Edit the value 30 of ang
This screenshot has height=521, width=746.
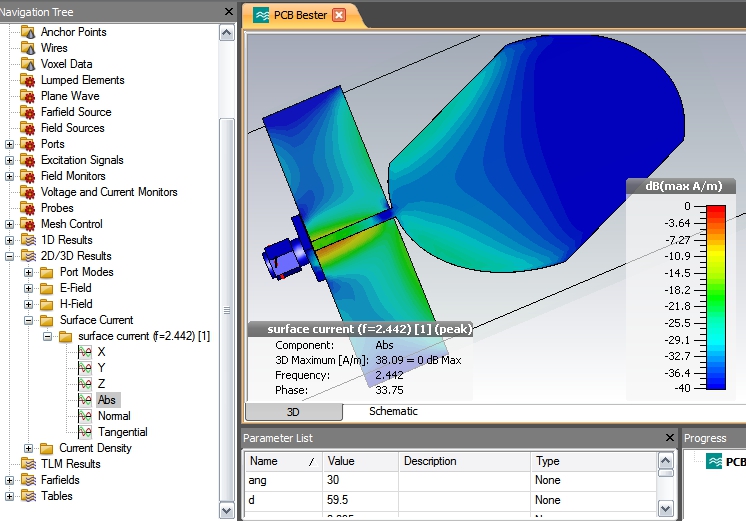[360, 481]
